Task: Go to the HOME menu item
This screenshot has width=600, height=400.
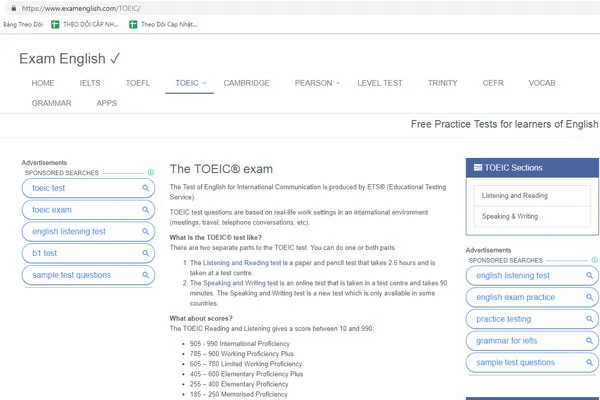Action: (43, 83)
